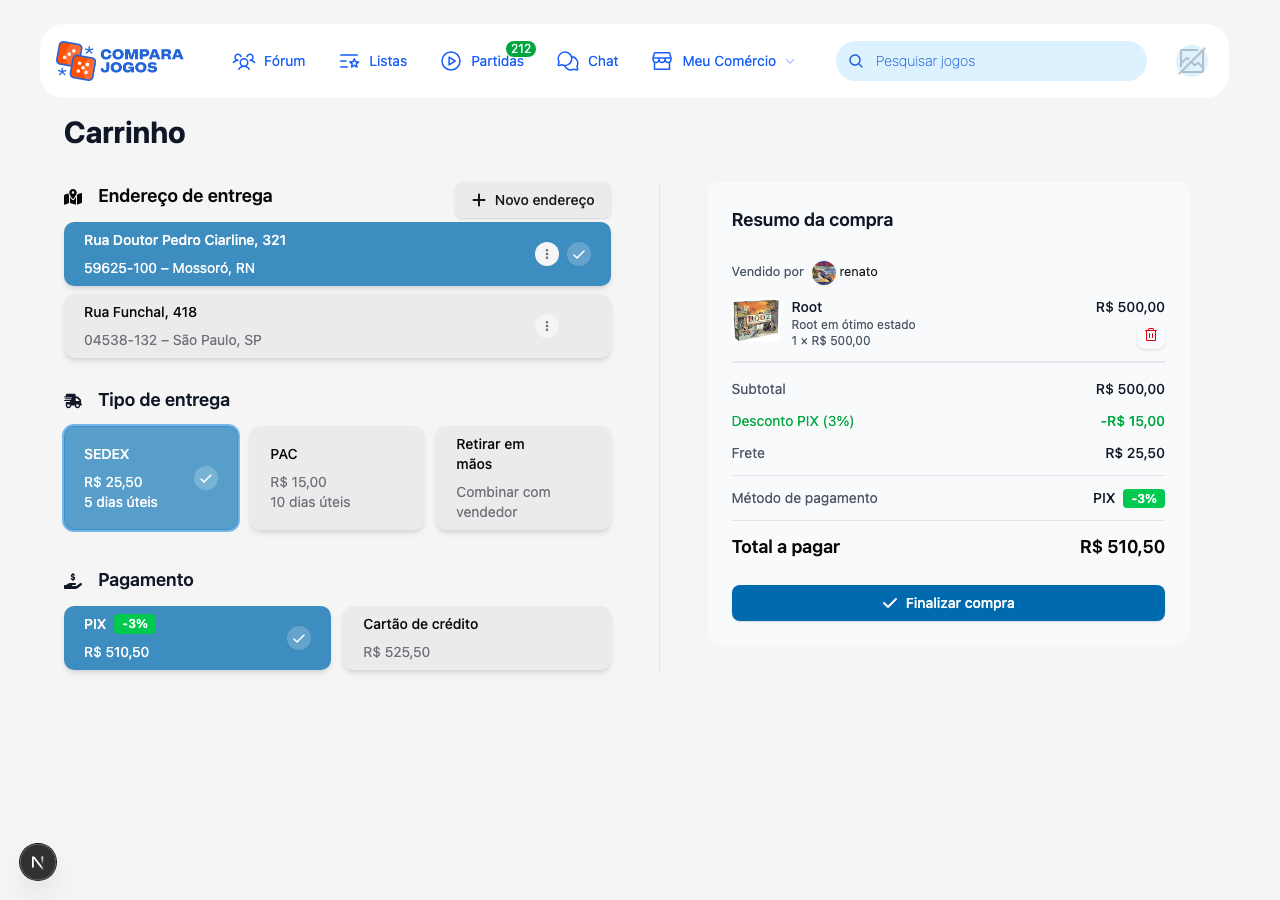The height and width of the screenshot is (900, 1280).
Task: Open the Chat section
Action: click(588, 61)
